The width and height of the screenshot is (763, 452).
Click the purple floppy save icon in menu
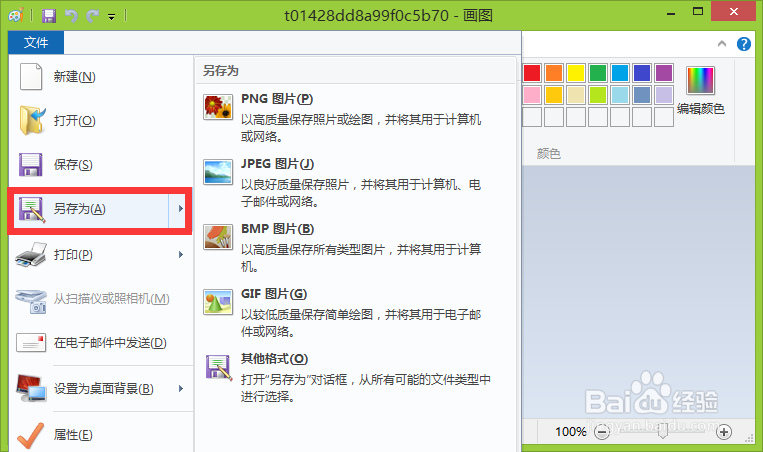click(x=31, y=165)
